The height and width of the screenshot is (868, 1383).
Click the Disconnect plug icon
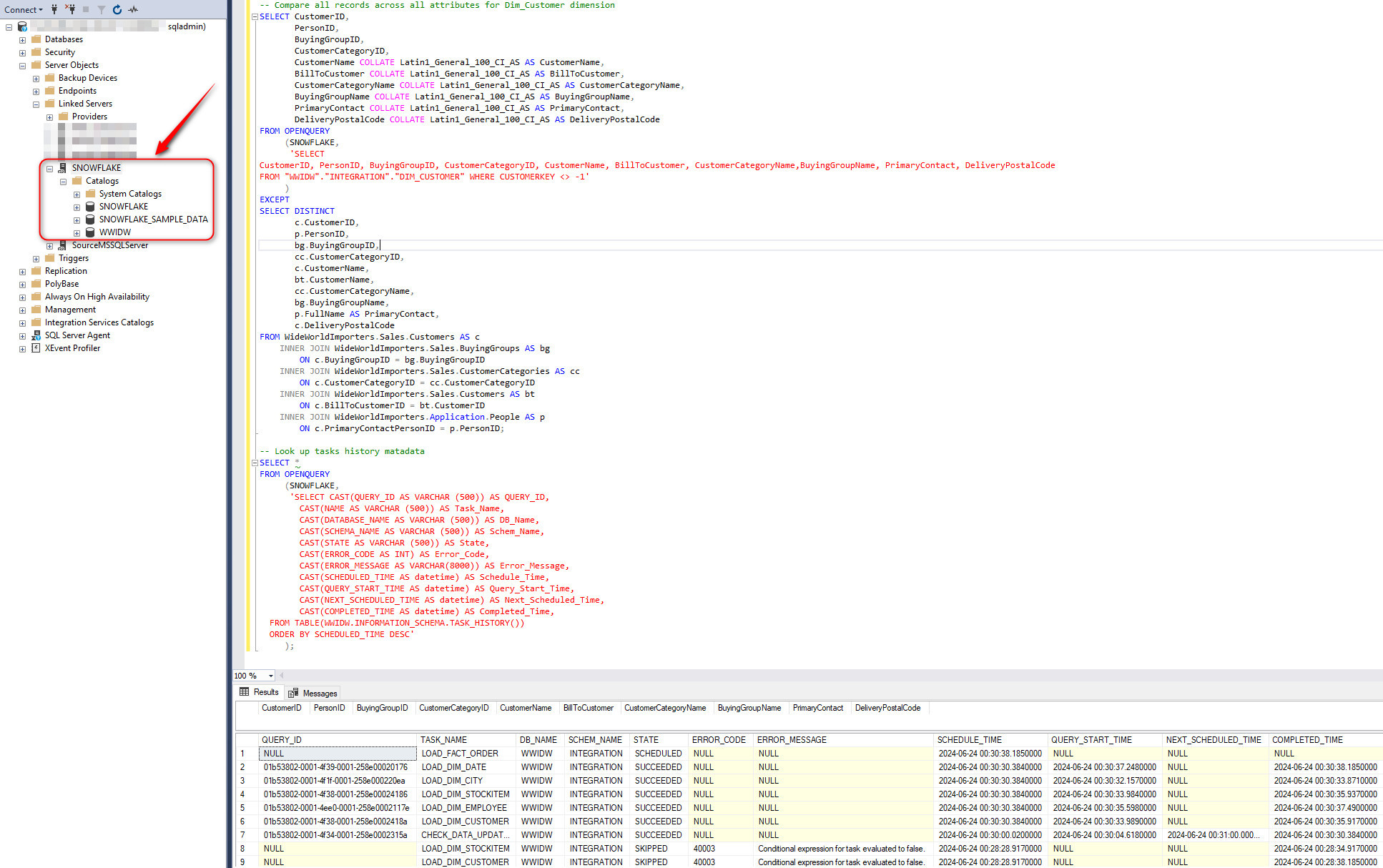[70, 9]
